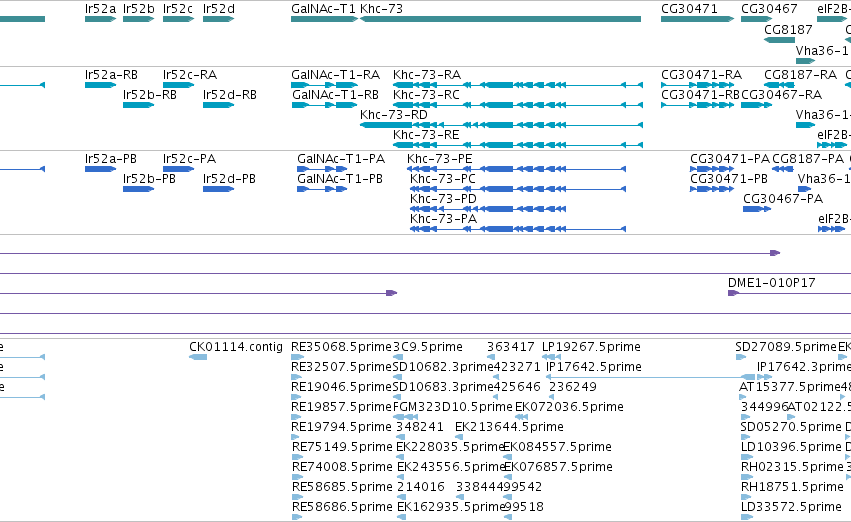Select transcript Ir52d-RB
The height and width of the screenshot is (522, 851).
point(218,105)
